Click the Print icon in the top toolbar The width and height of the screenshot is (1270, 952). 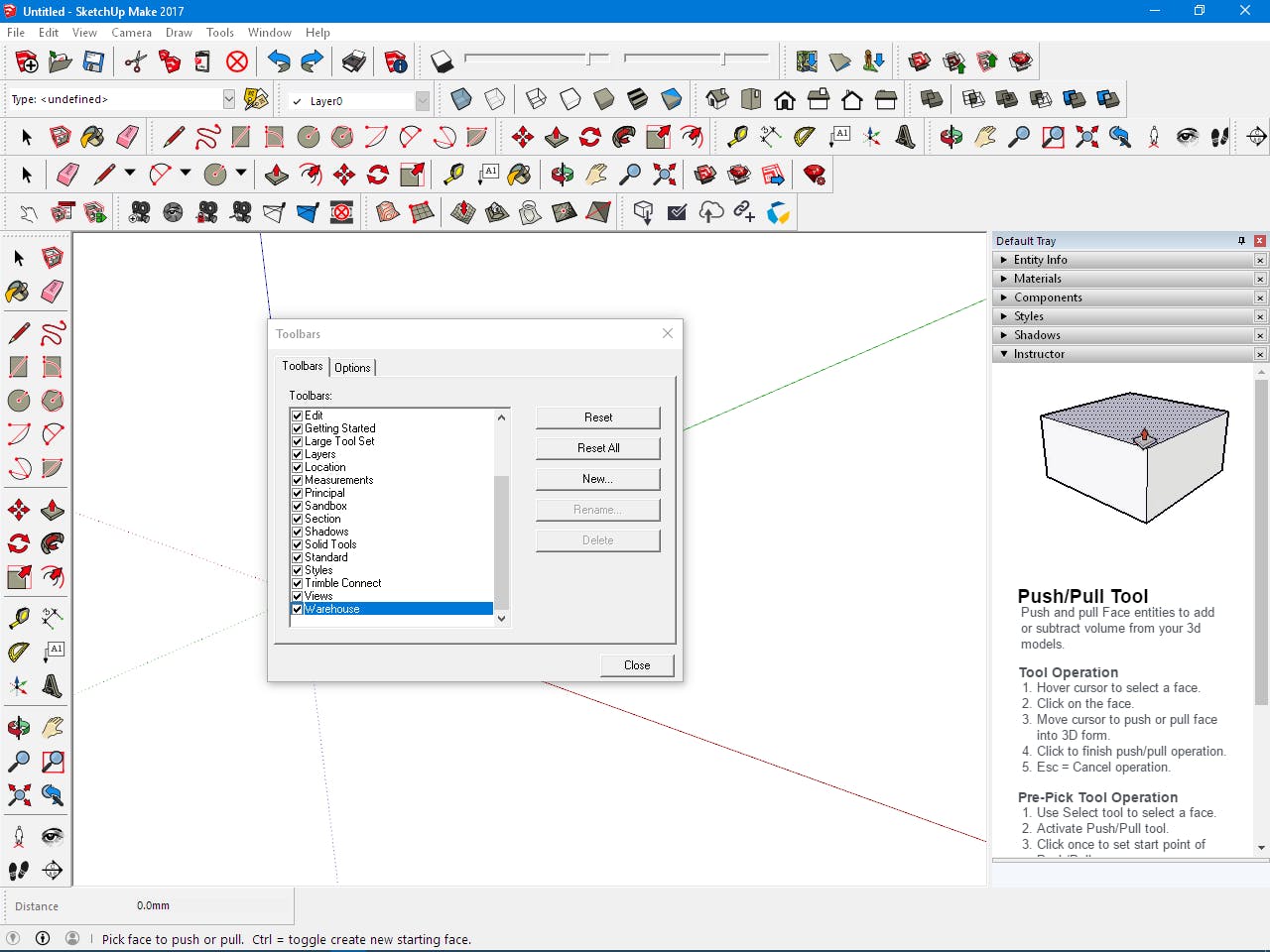[354, 61]
